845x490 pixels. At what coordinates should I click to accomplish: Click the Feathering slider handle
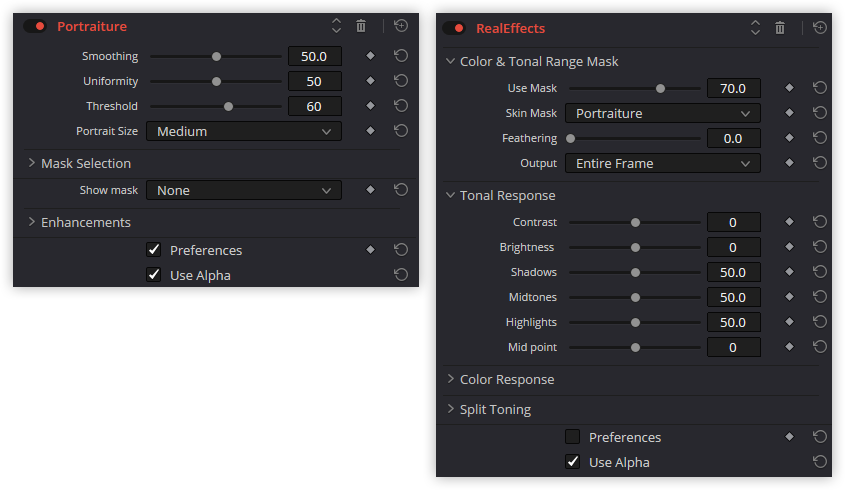pos(570,139)
